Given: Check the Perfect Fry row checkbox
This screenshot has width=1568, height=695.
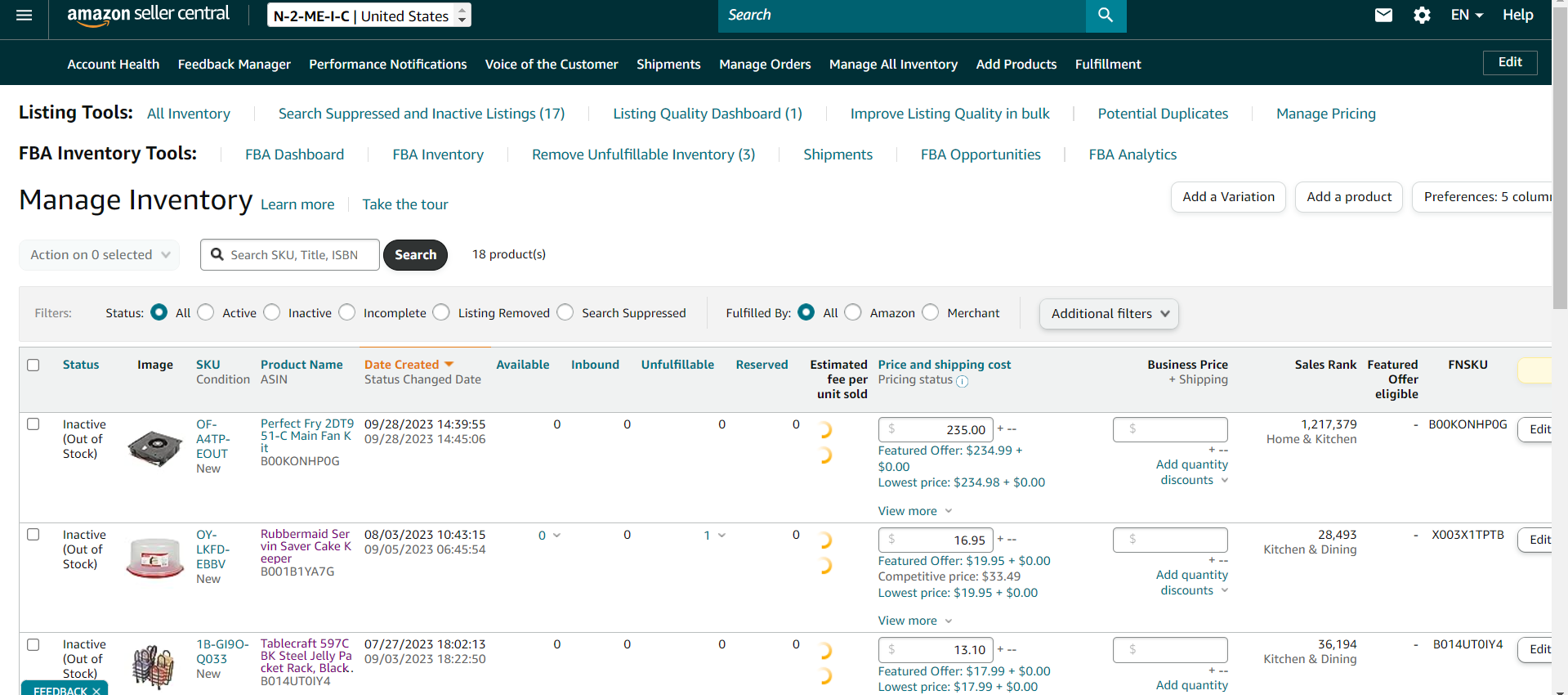Looking at the screenshot, I should (34, 424).
